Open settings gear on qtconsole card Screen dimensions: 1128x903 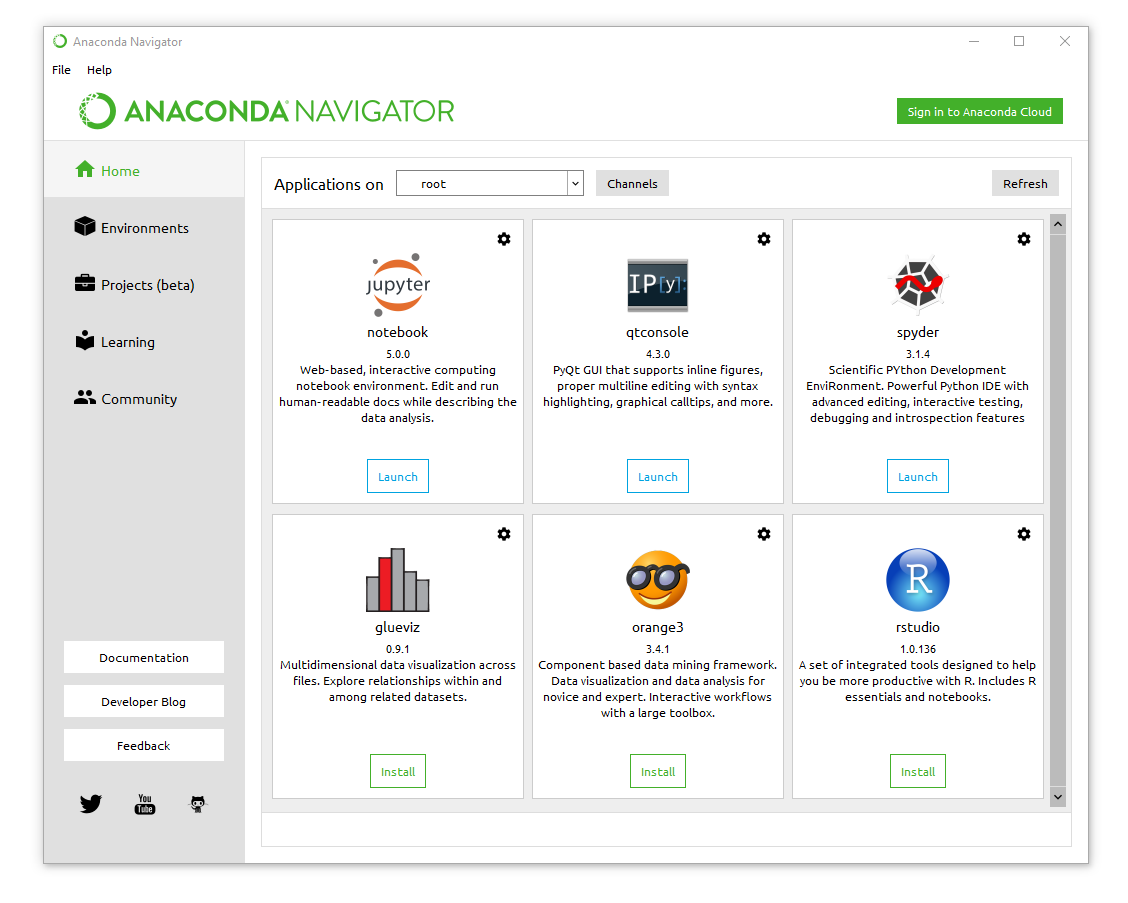(x=764, y=239)
